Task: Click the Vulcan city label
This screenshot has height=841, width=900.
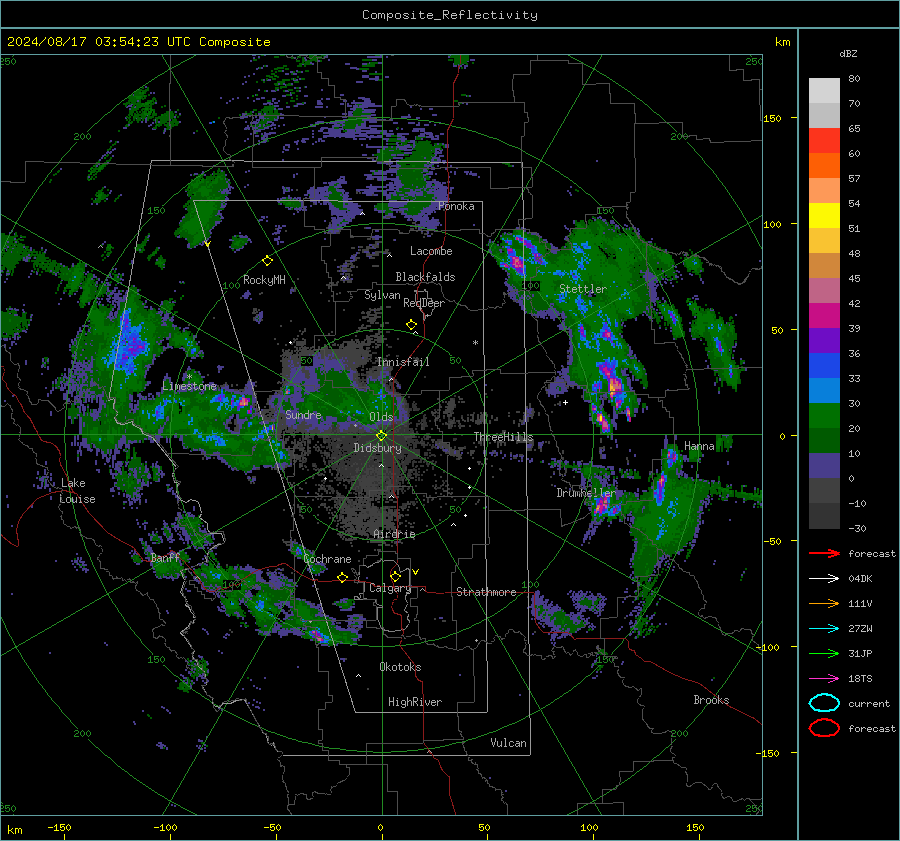Action: [508, 743]
